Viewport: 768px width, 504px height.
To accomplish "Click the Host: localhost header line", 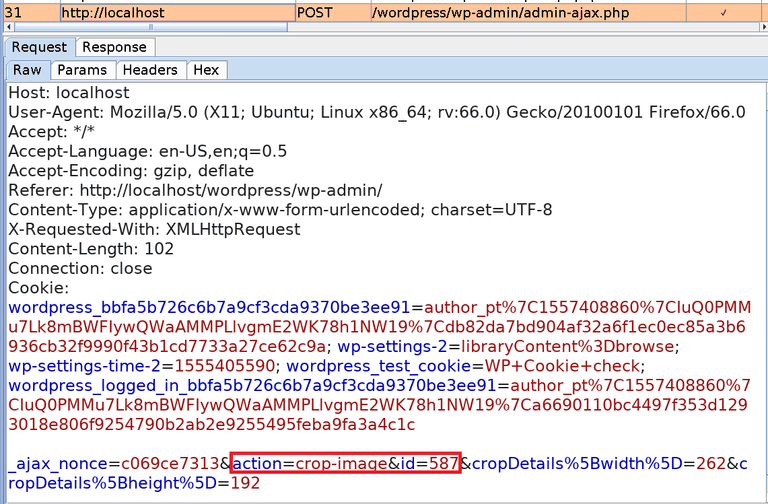I will point(69,93).
